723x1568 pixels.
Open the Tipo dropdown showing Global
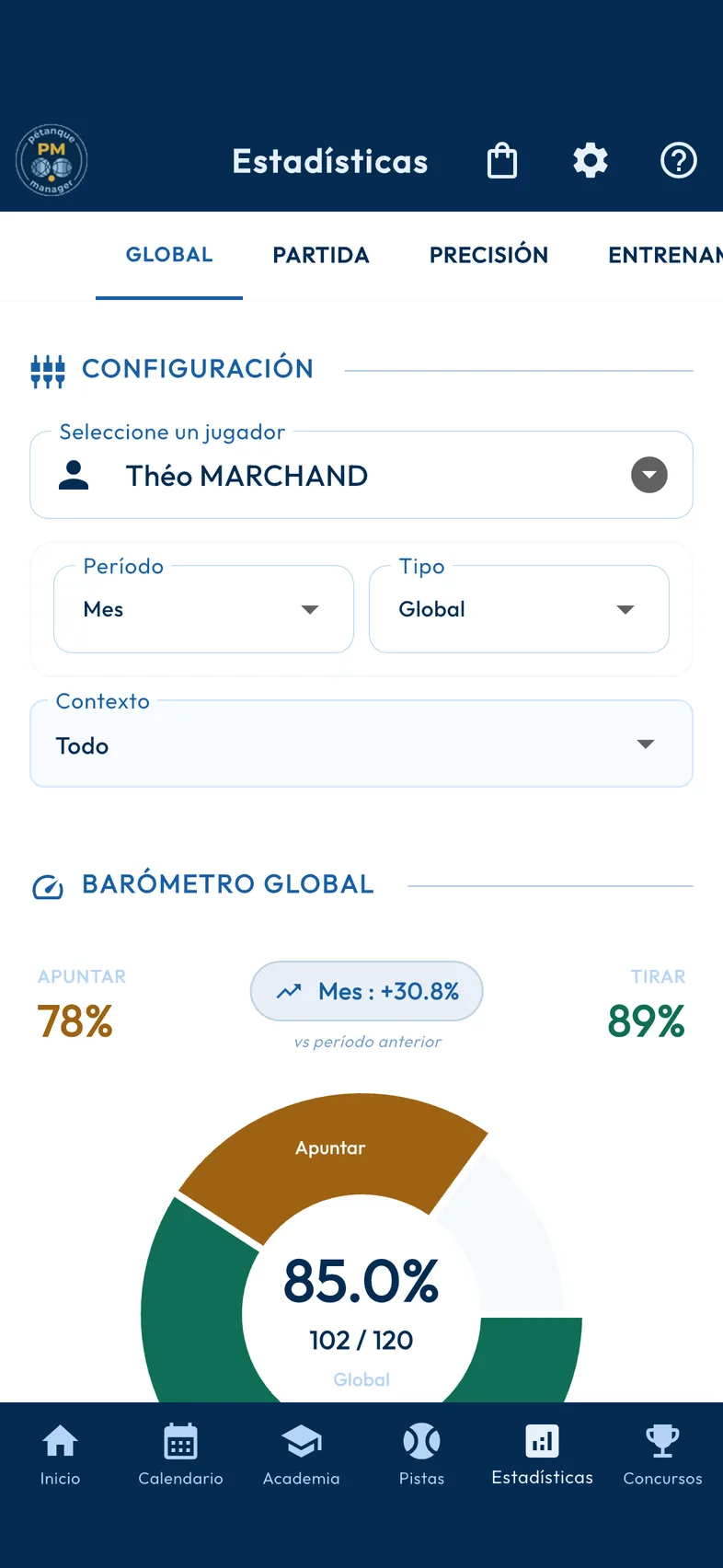[519, 609]
